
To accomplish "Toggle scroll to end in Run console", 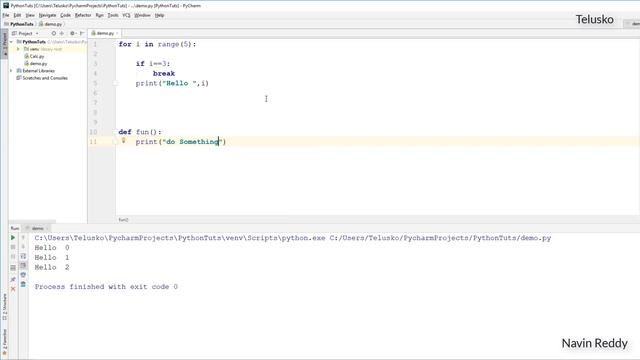I will click(x=23, y=265).
